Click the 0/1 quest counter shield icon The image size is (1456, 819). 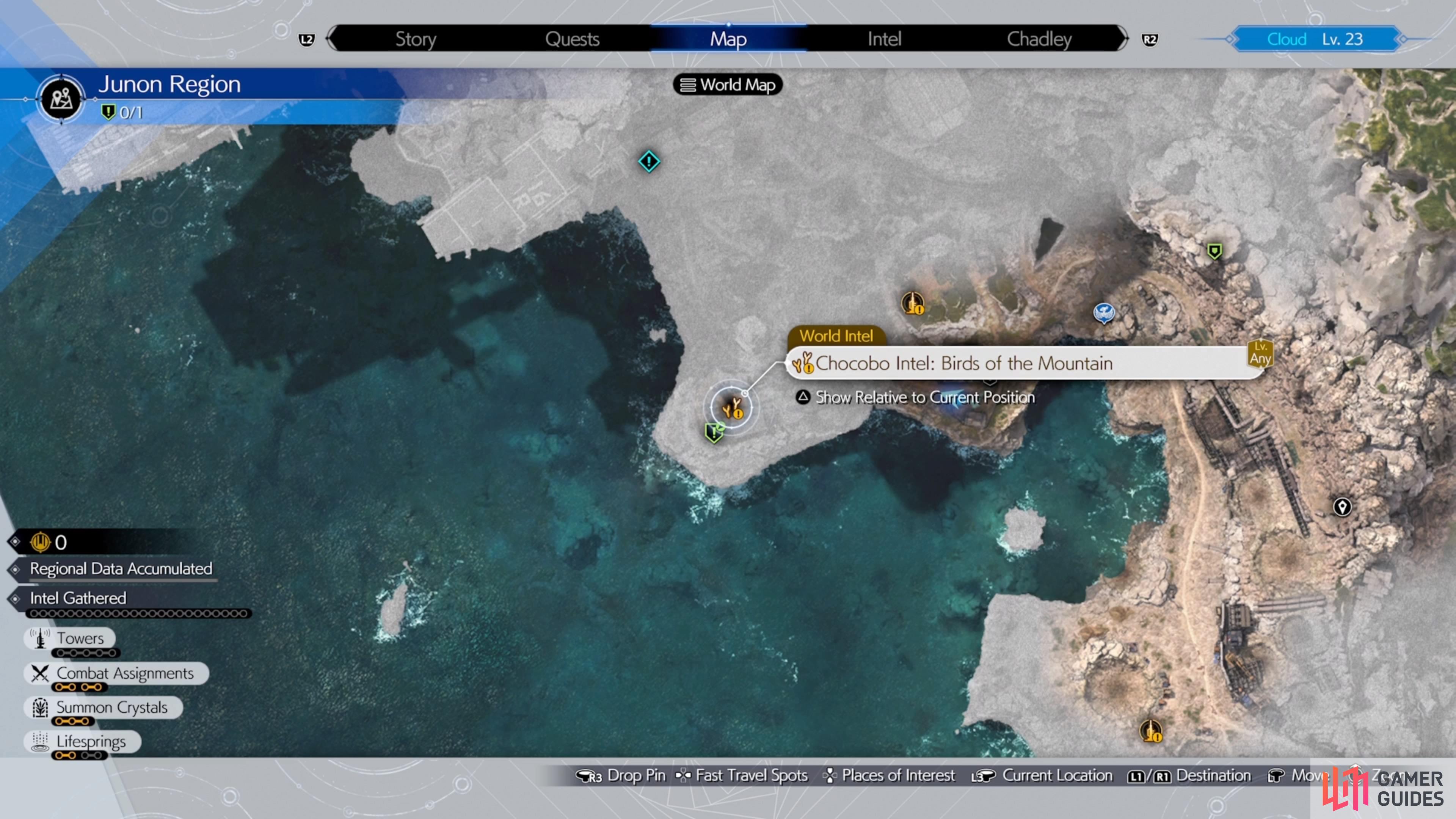[107, 112]
